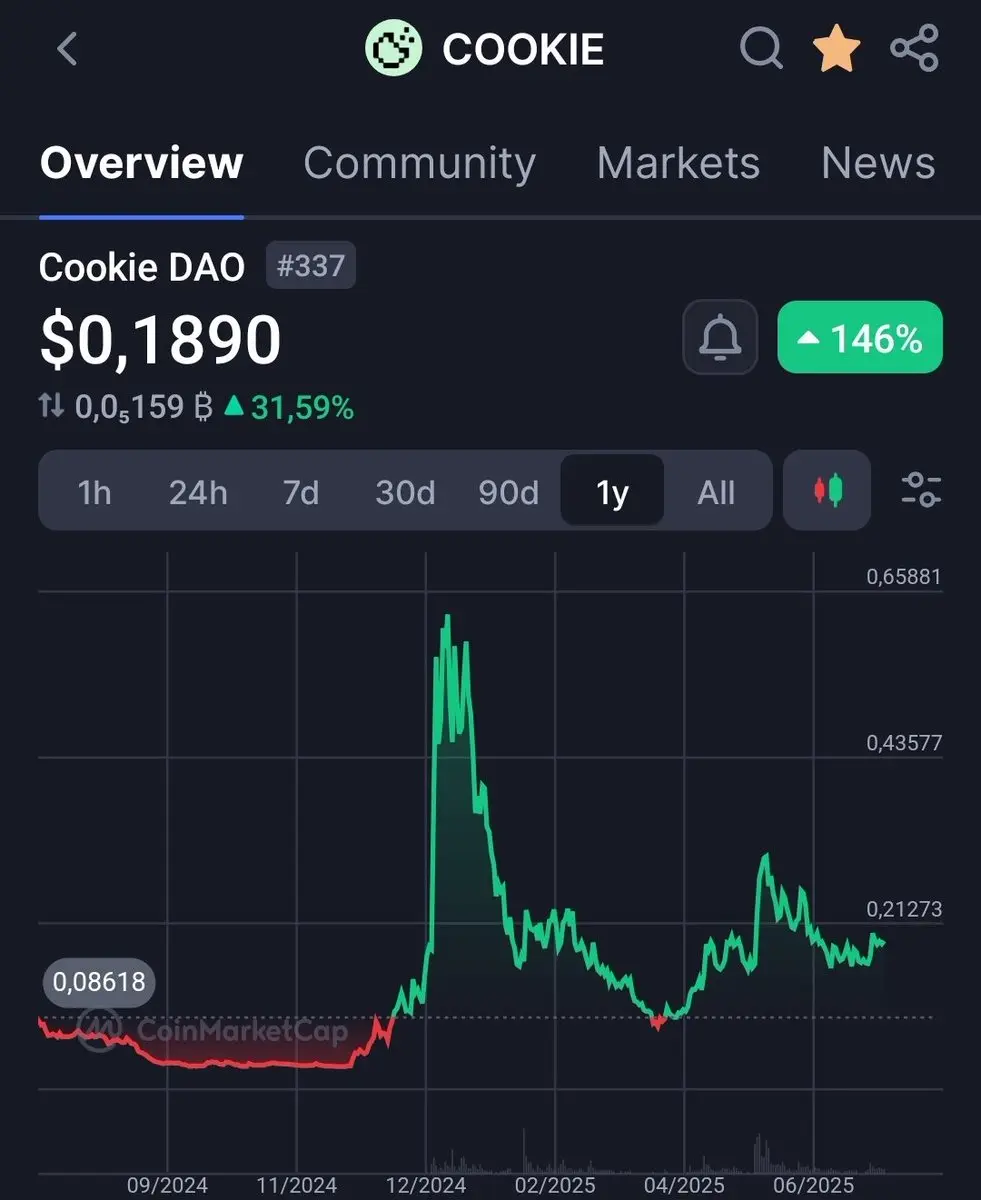Pick the 90d time range
Image resolution: width=981 pixels, height=1200 pixels.
(x=508, y=492)
